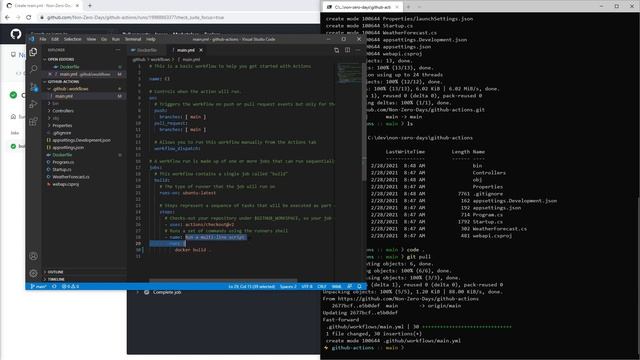Reload the browser page
The height and width of the screenshot is (360, 640).
(29, 18)
